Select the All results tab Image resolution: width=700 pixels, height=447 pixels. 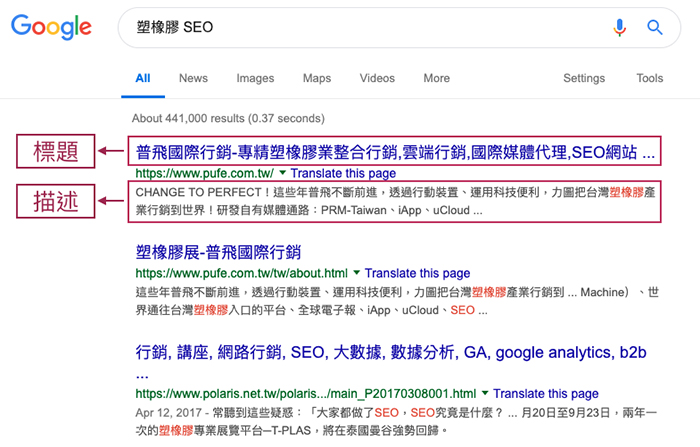point(143,78)
